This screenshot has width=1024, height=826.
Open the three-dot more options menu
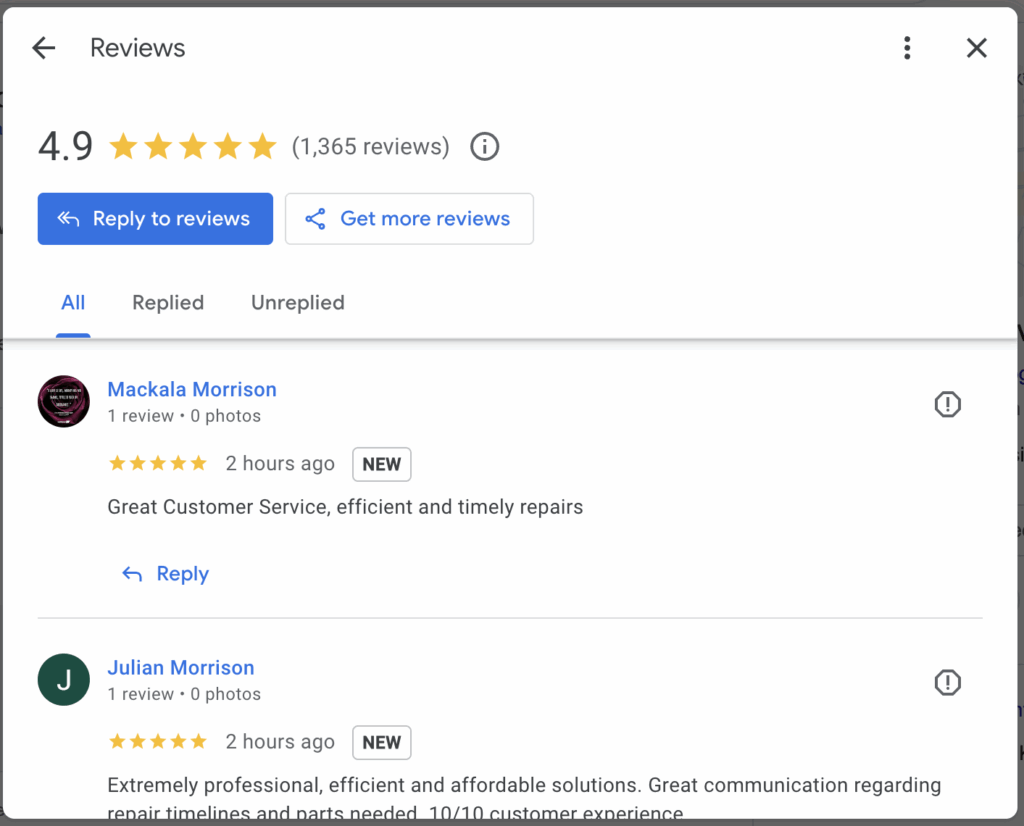907,48
